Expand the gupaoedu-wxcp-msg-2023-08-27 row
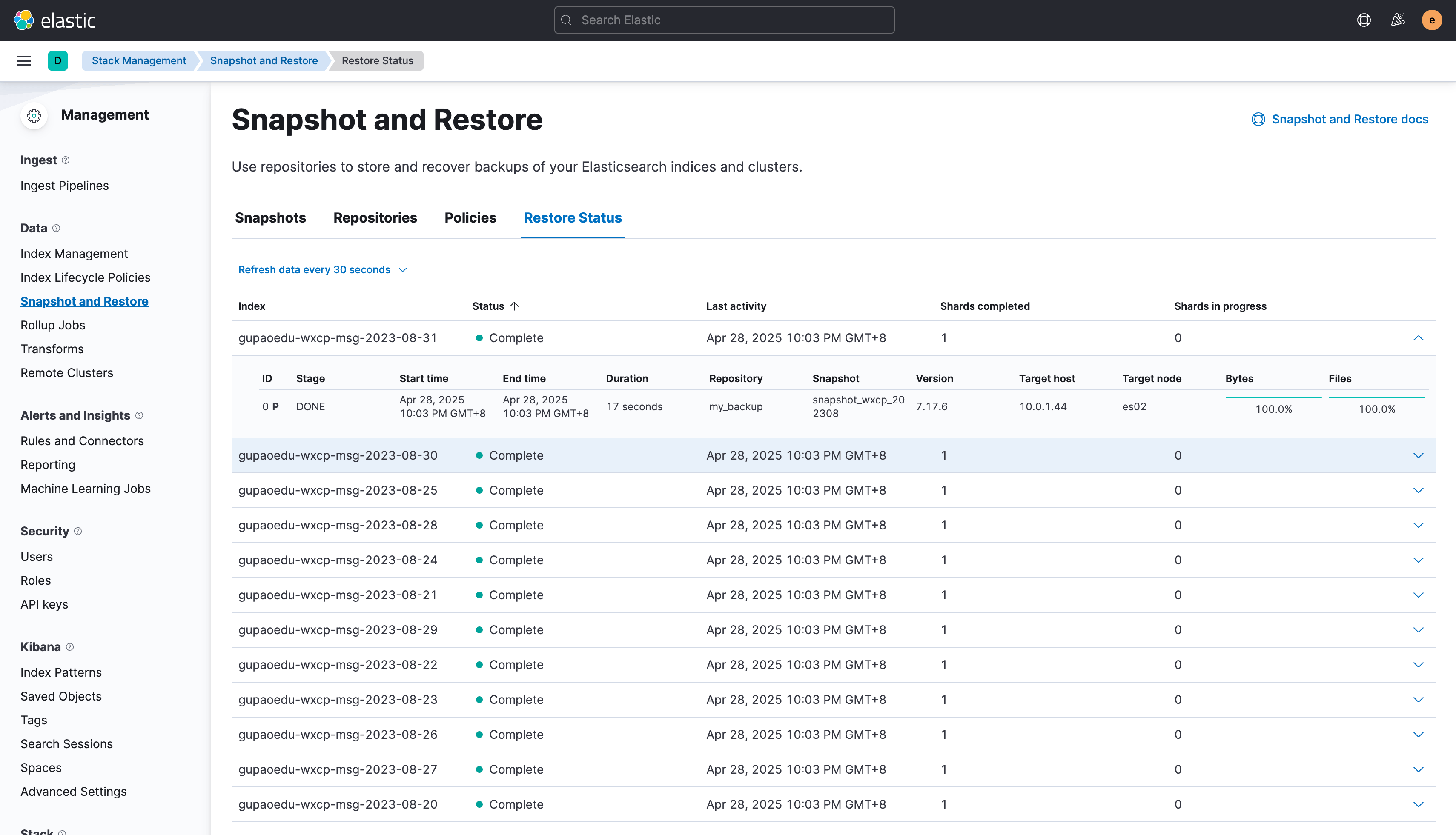This screenshot has height=835, width=1456. click(x=1418, y=769)
